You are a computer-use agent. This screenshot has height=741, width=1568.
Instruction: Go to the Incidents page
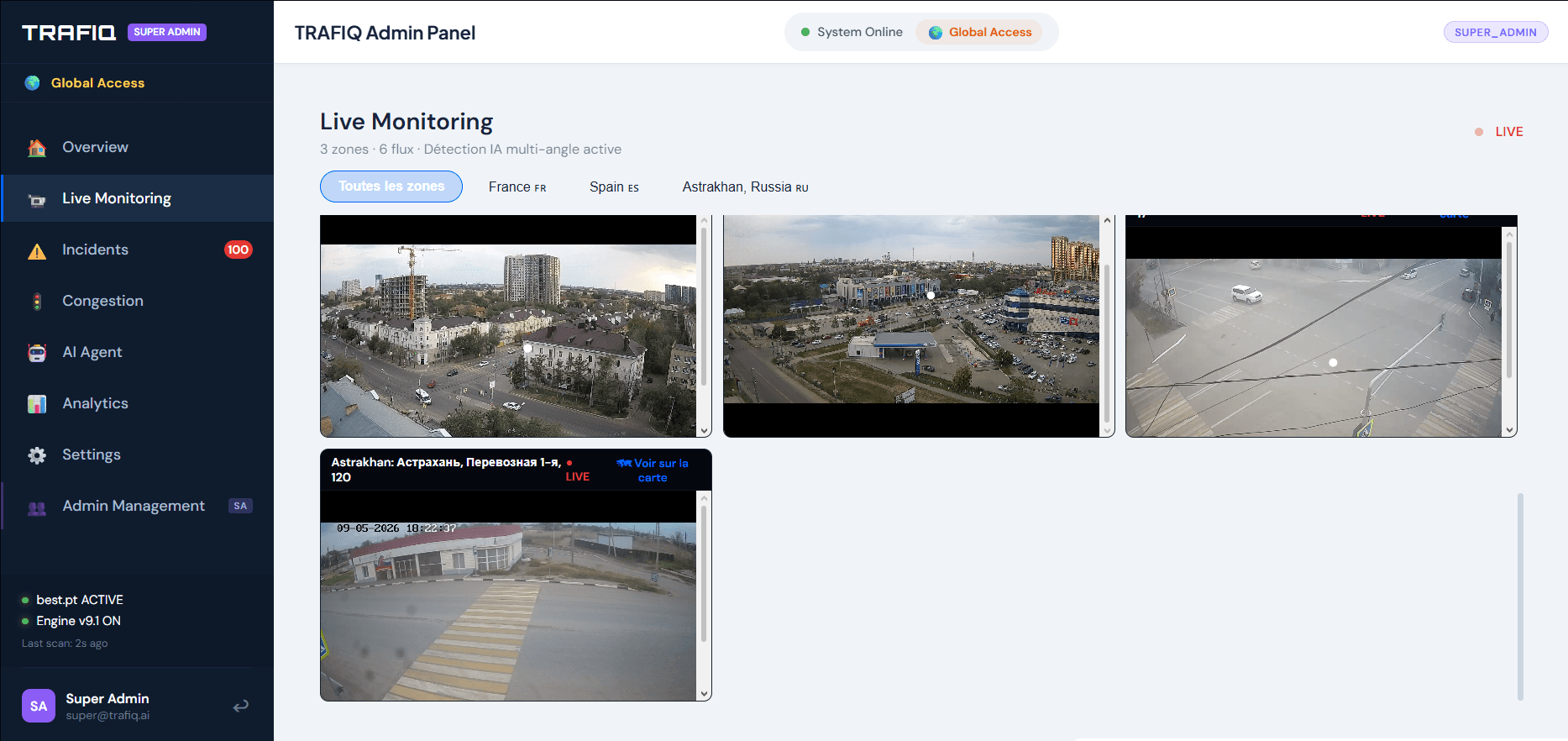coord(137,250)
